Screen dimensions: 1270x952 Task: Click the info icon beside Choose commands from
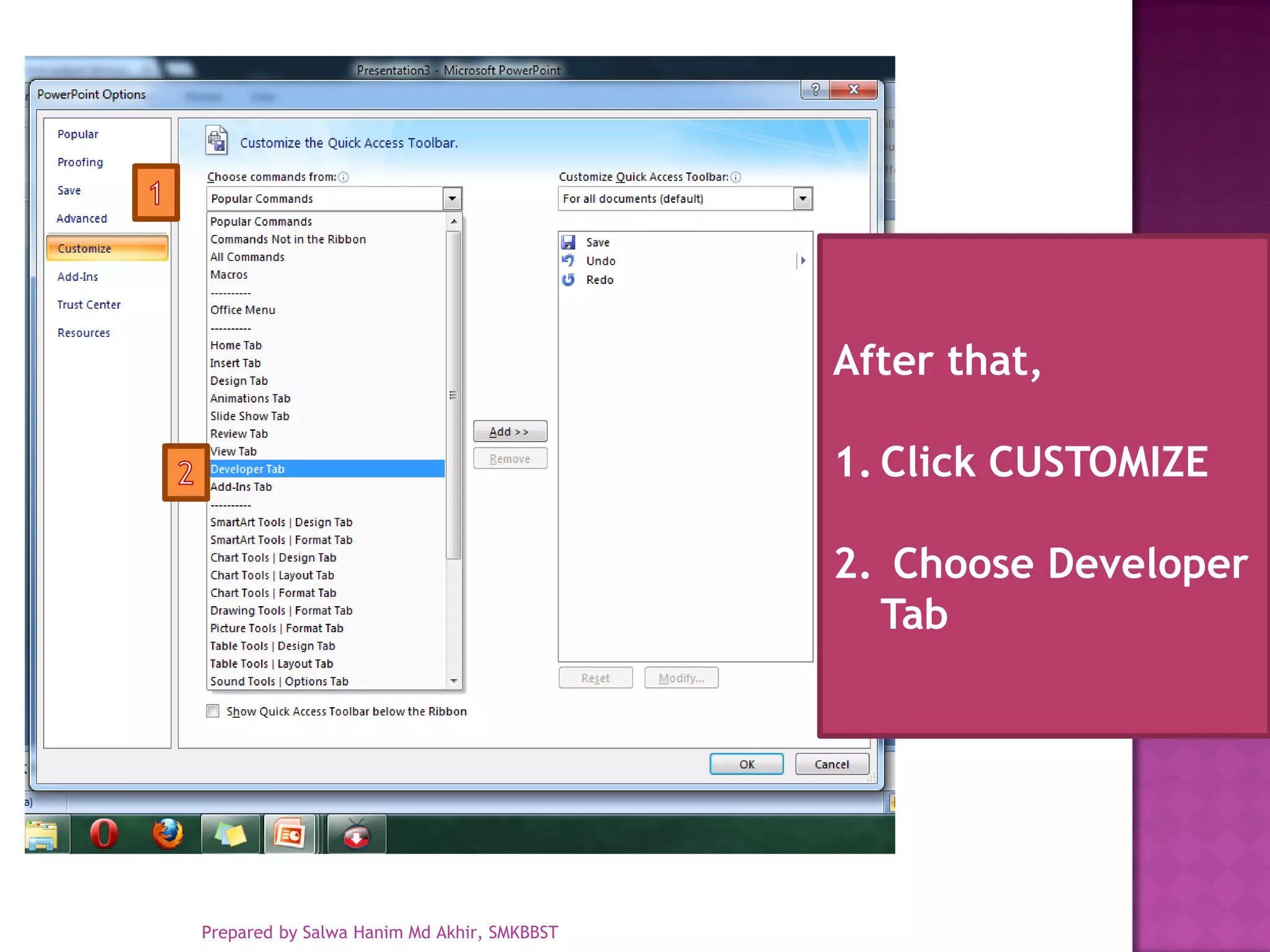(x=344, y=177)
